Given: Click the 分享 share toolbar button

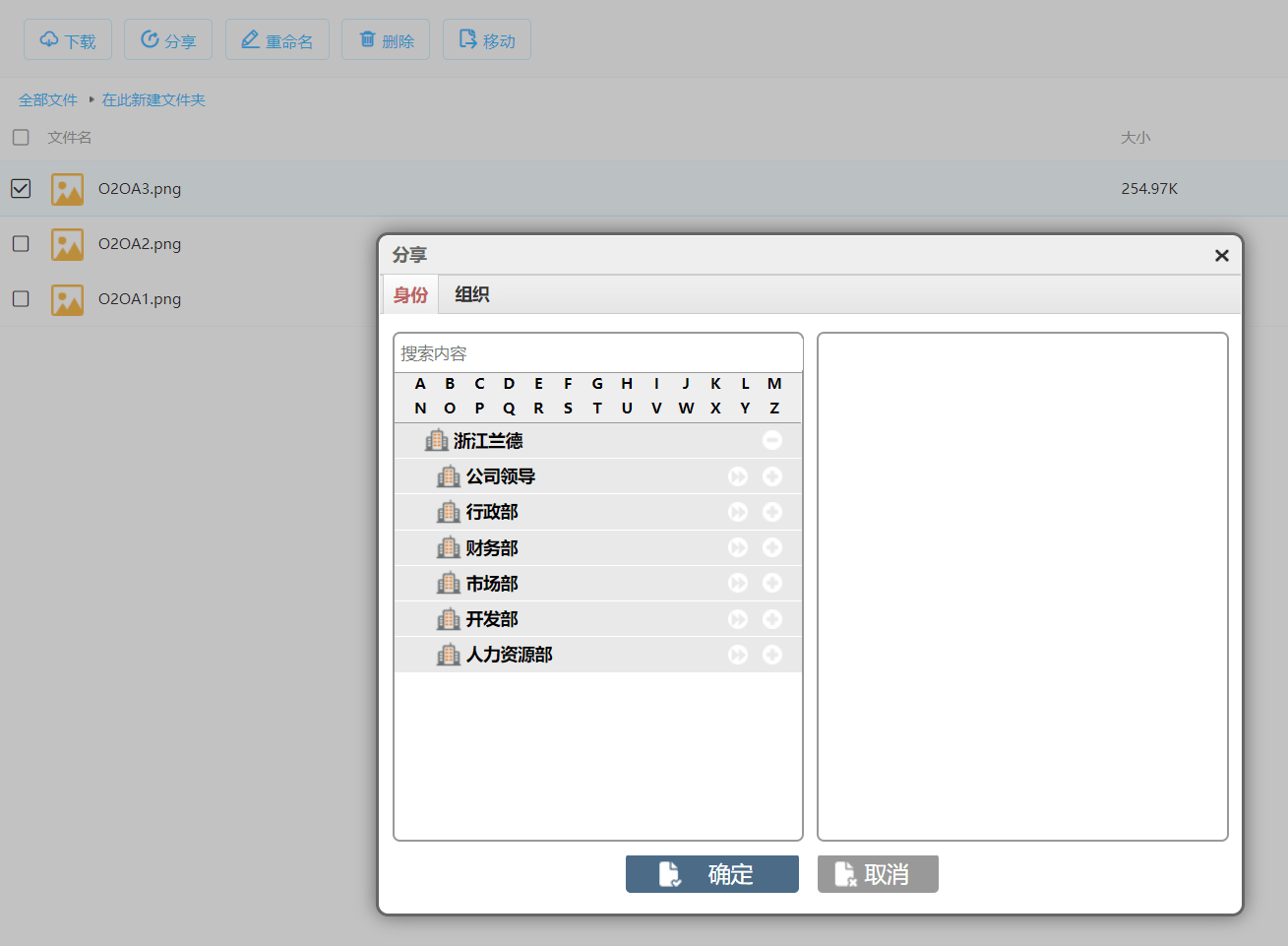Looking at the screenshot, I should [168, 40].
